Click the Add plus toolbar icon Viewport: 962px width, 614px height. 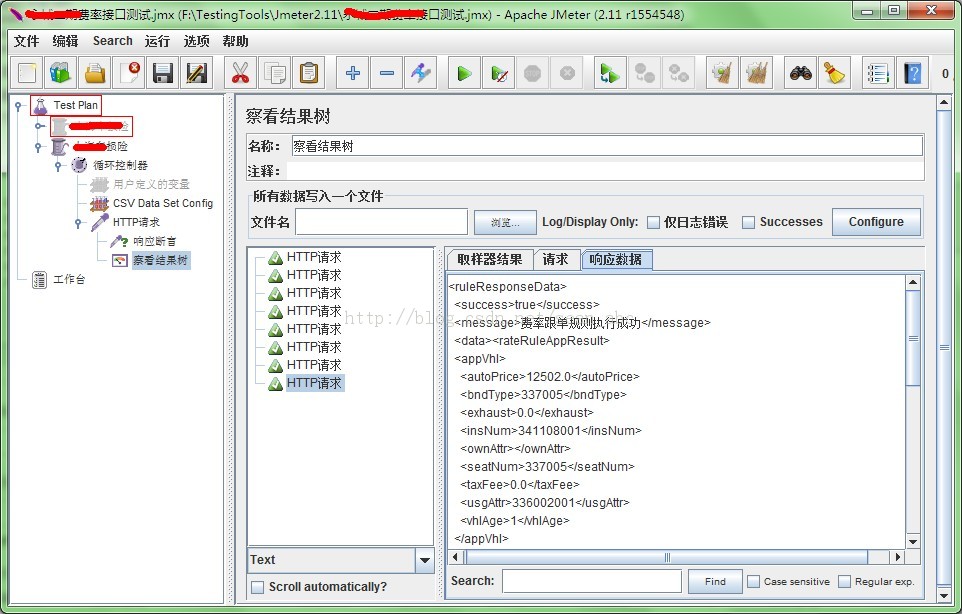coord(352,73)
